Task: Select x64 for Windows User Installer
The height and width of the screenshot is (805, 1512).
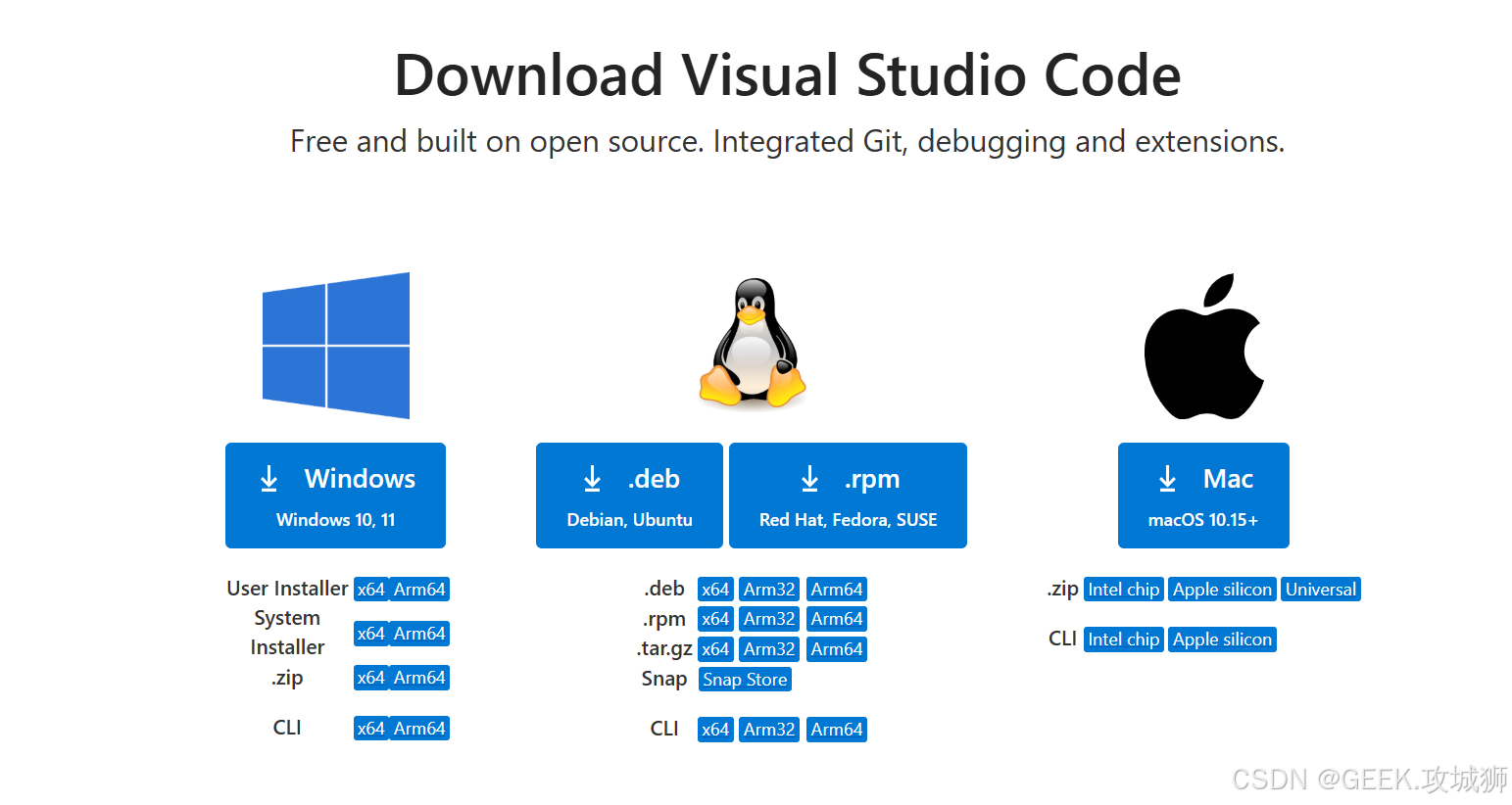Action: (370, 590)
